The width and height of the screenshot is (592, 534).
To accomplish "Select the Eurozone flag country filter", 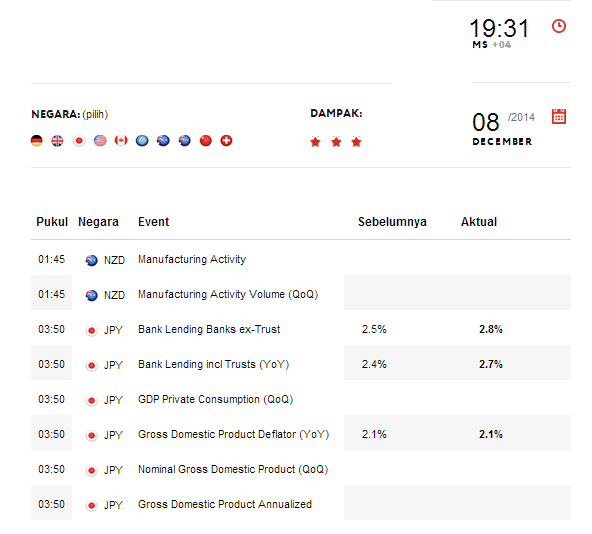I will pyautogui.click(x=142, y=140).
